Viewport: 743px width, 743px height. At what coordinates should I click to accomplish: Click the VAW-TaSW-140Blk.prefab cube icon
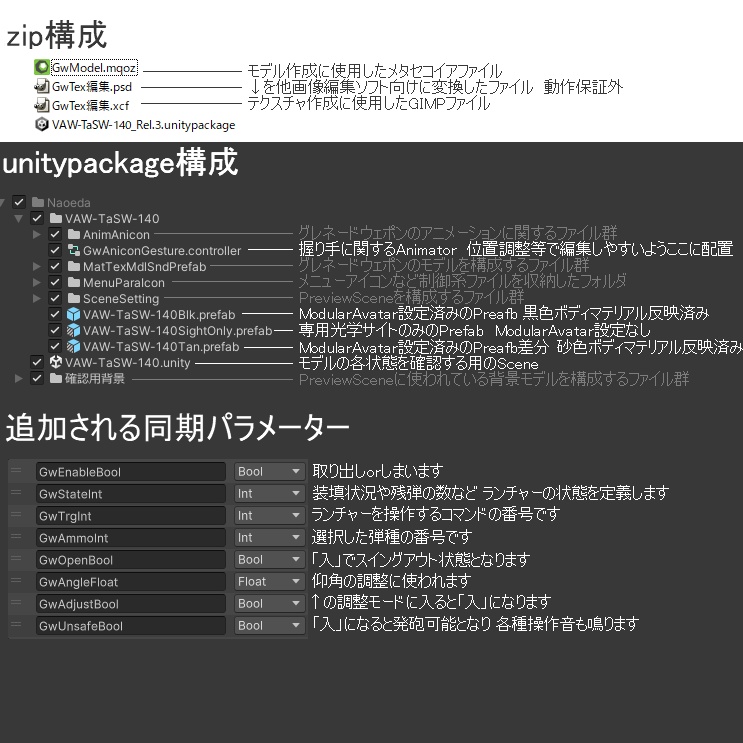pyautogui.click(x=73, y=314)
